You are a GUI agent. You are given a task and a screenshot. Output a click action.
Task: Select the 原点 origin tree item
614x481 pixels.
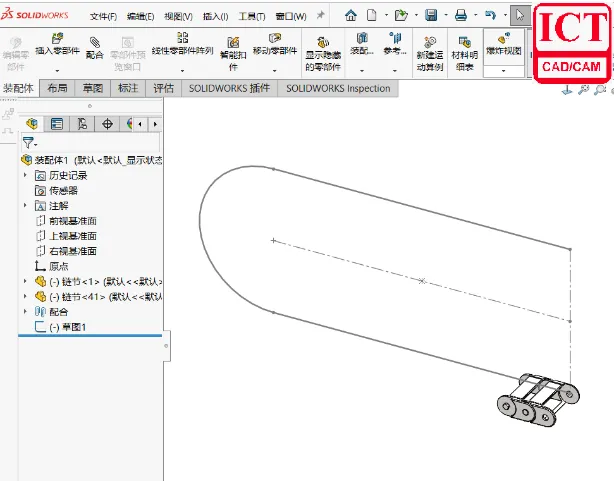51,266
